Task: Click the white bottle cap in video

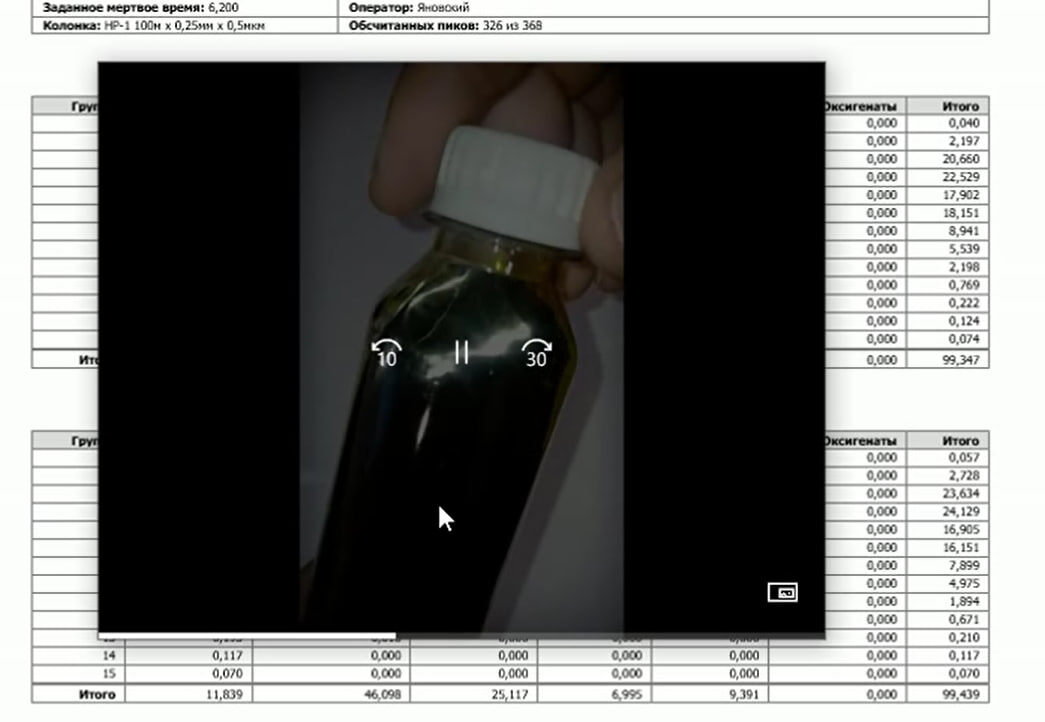Action: click(x=513, y=187)
